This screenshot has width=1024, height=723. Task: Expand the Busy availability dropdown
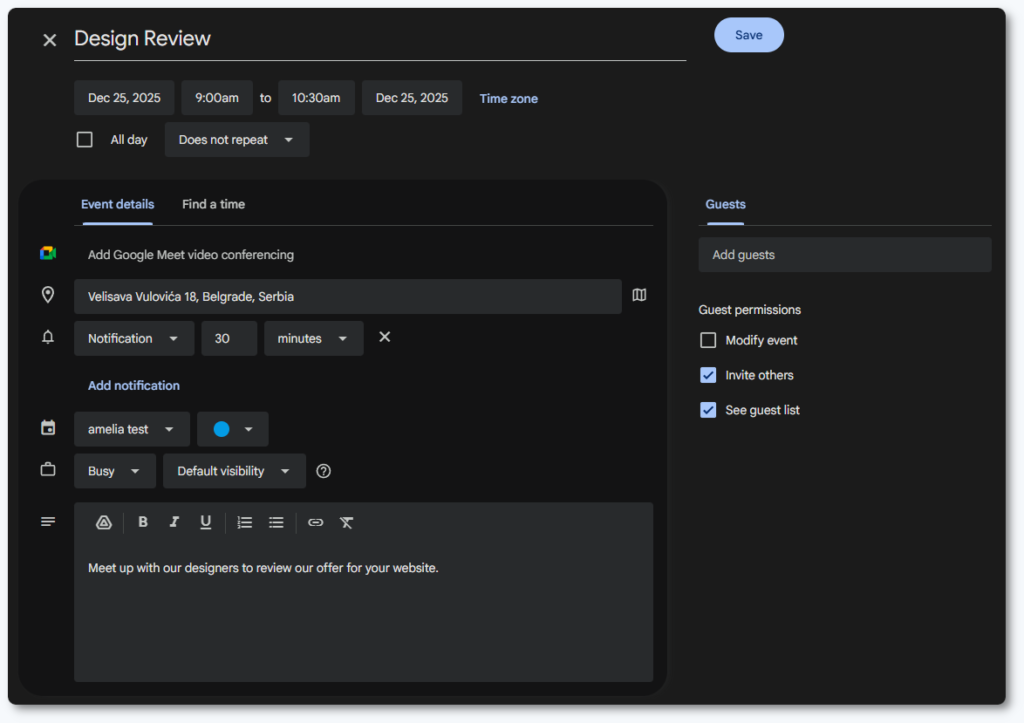pos(114,471)
